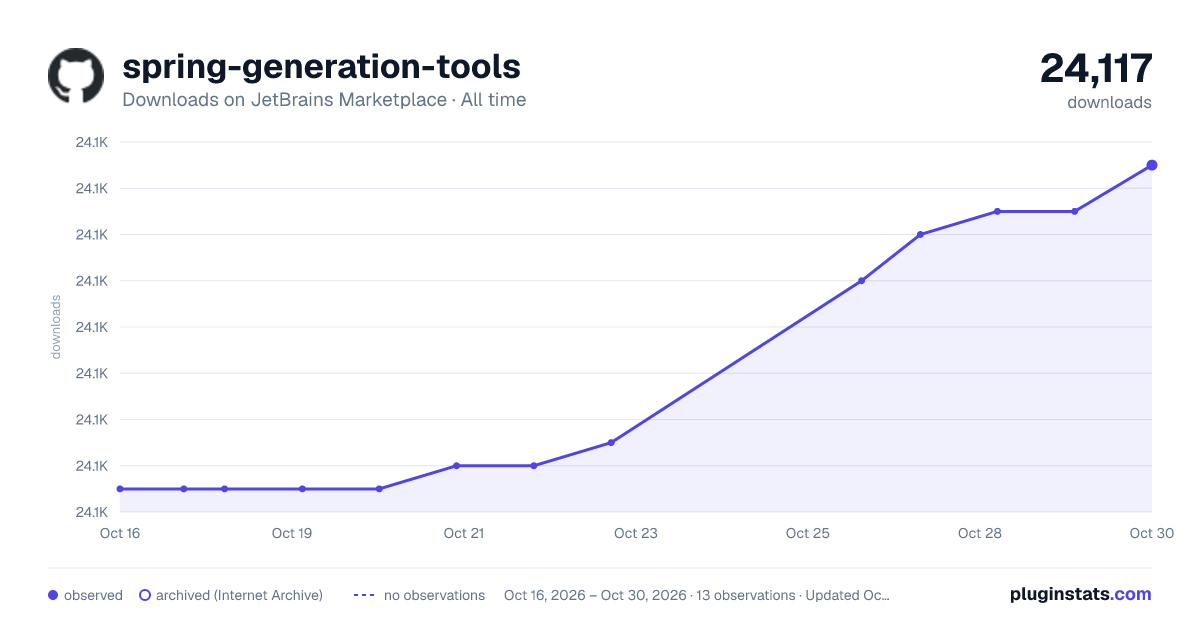Click the hollow circle icon beside 'archived'
The image size is (1200, 630).
pyautogui.click(x=145, y=595)
